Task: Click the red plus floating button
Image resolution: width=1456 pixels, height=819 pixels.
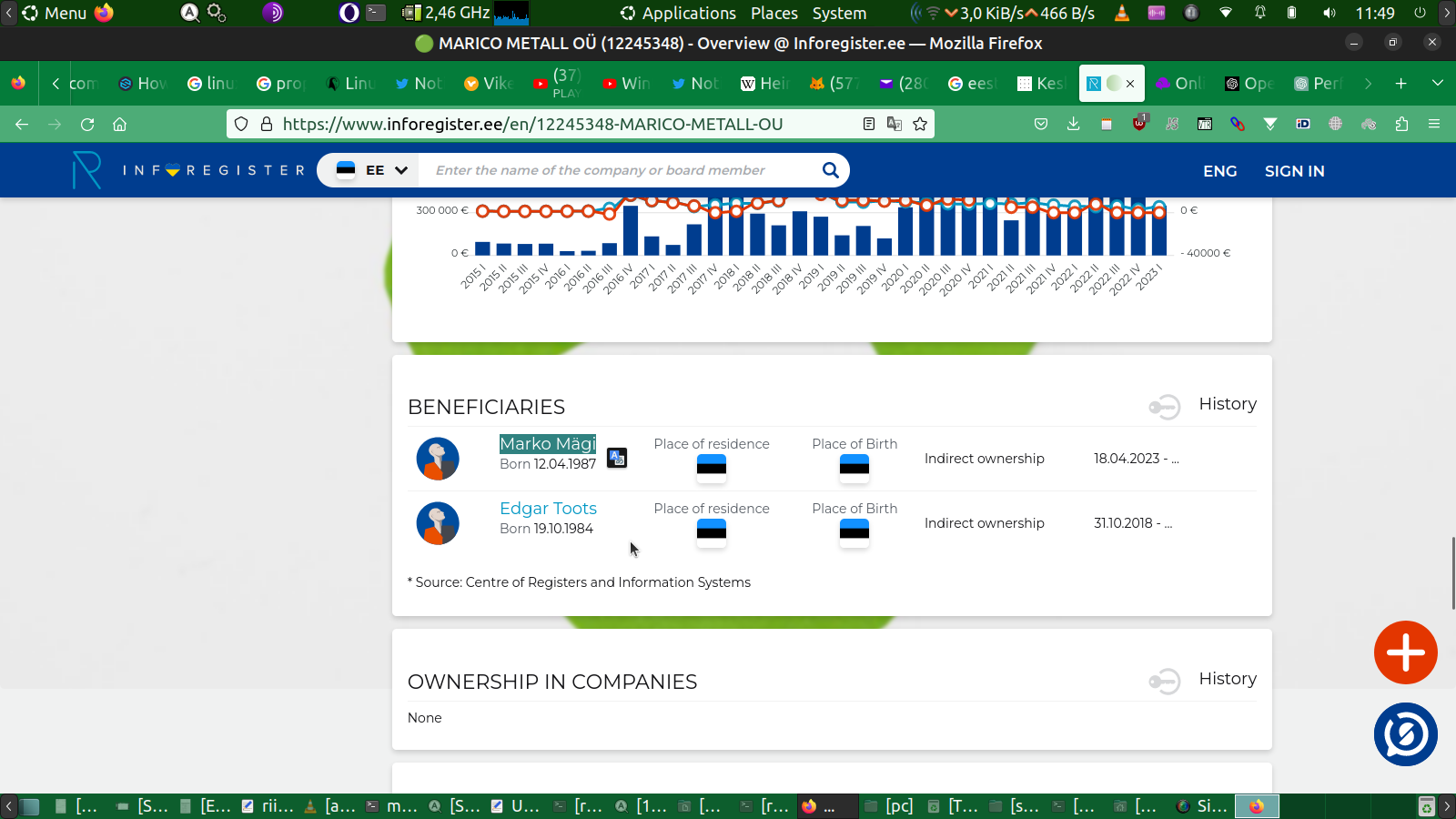Action: pos(1405,652)
